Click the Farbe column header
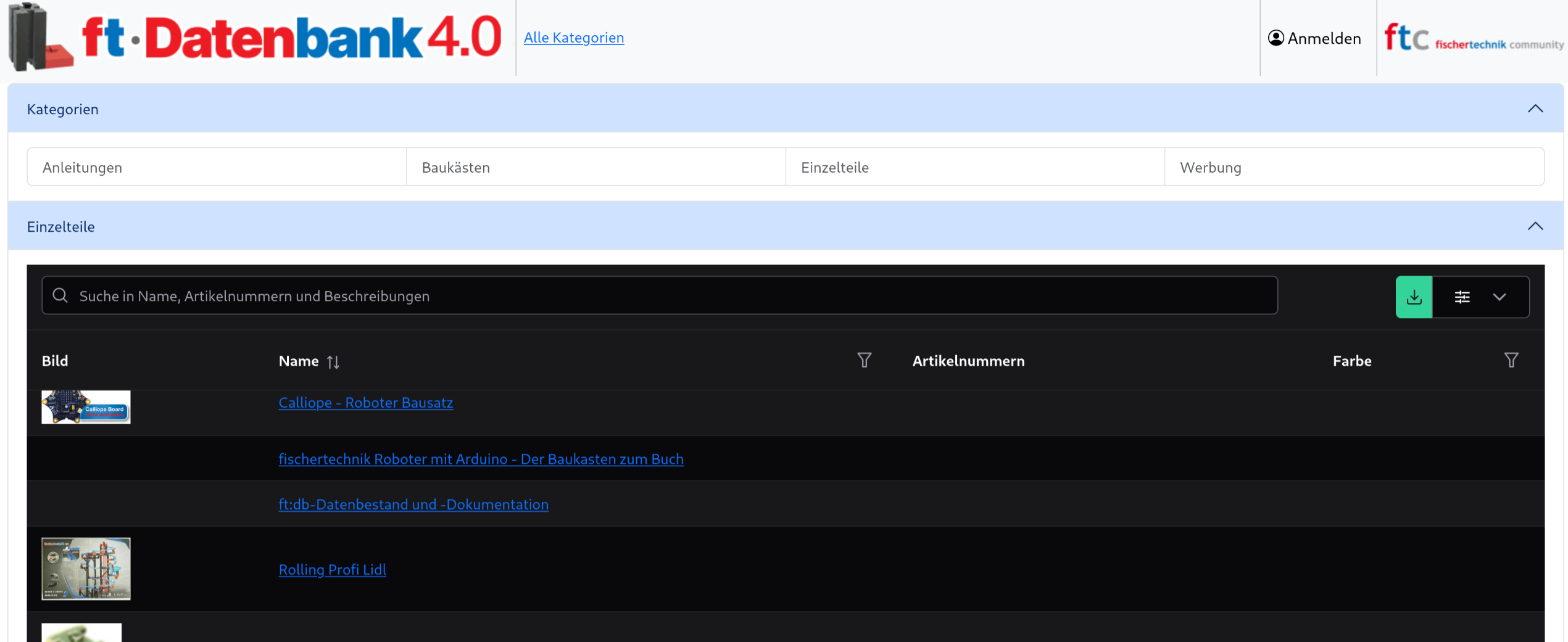The height and width of the screenshot is (642, 1568). (x=1351, y=361)
